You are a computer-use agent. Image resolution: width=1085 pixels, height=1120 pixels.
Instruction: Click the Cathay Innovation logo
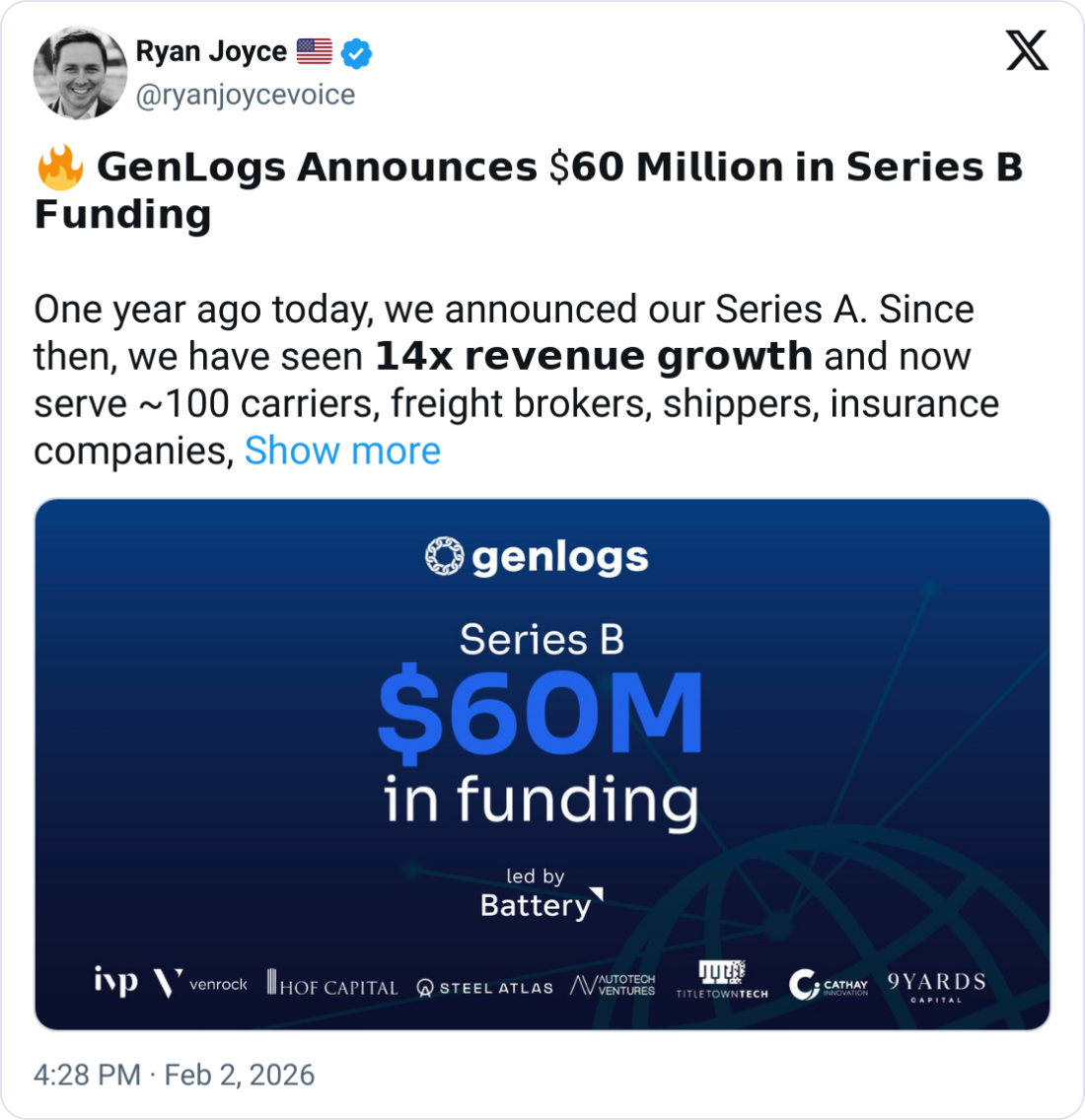829,984
